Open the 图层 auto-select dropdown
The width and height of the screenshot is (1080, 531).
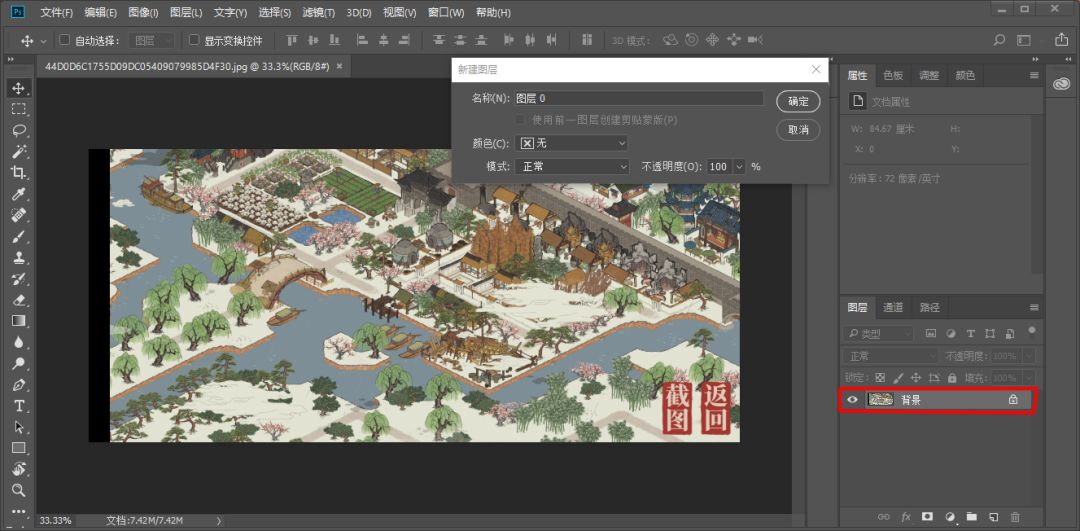click(152, 41)
